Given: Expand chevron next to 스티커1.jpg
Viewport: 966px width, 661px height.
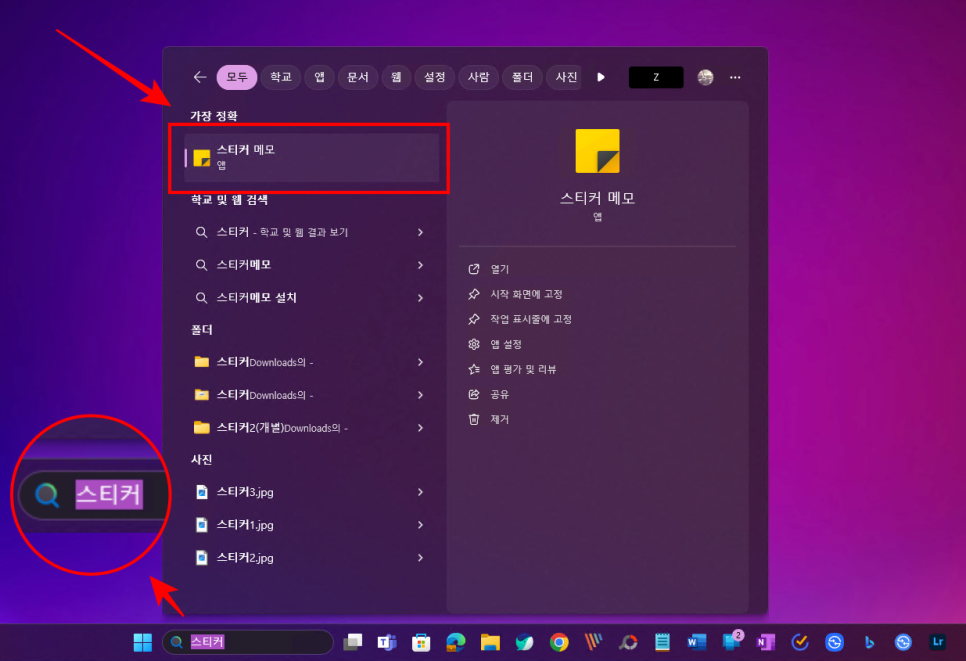Looking at the screenshot, I should click(x=420, y=525).
